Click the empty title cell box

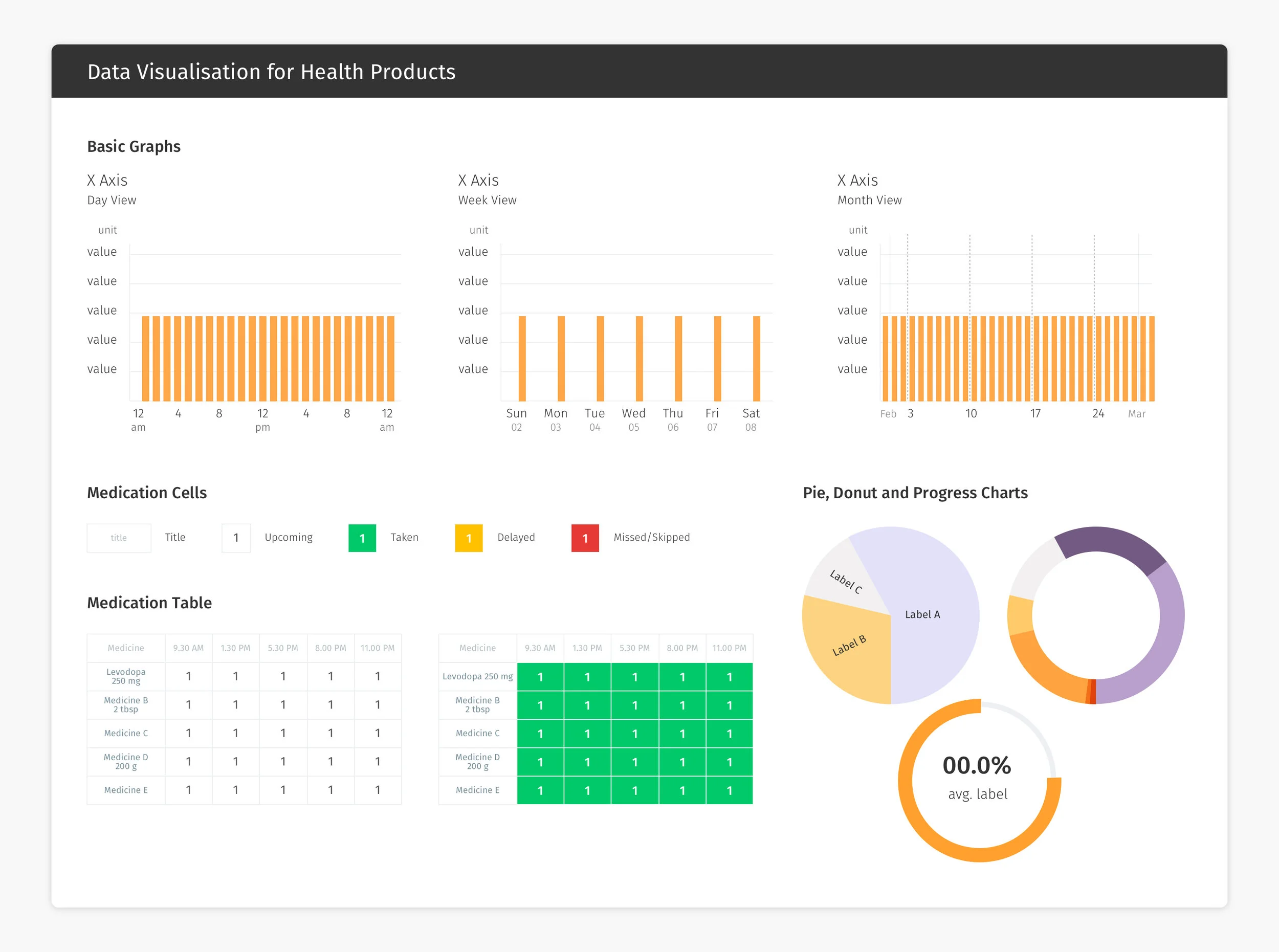pyautogui.click(x=119, y=538)
